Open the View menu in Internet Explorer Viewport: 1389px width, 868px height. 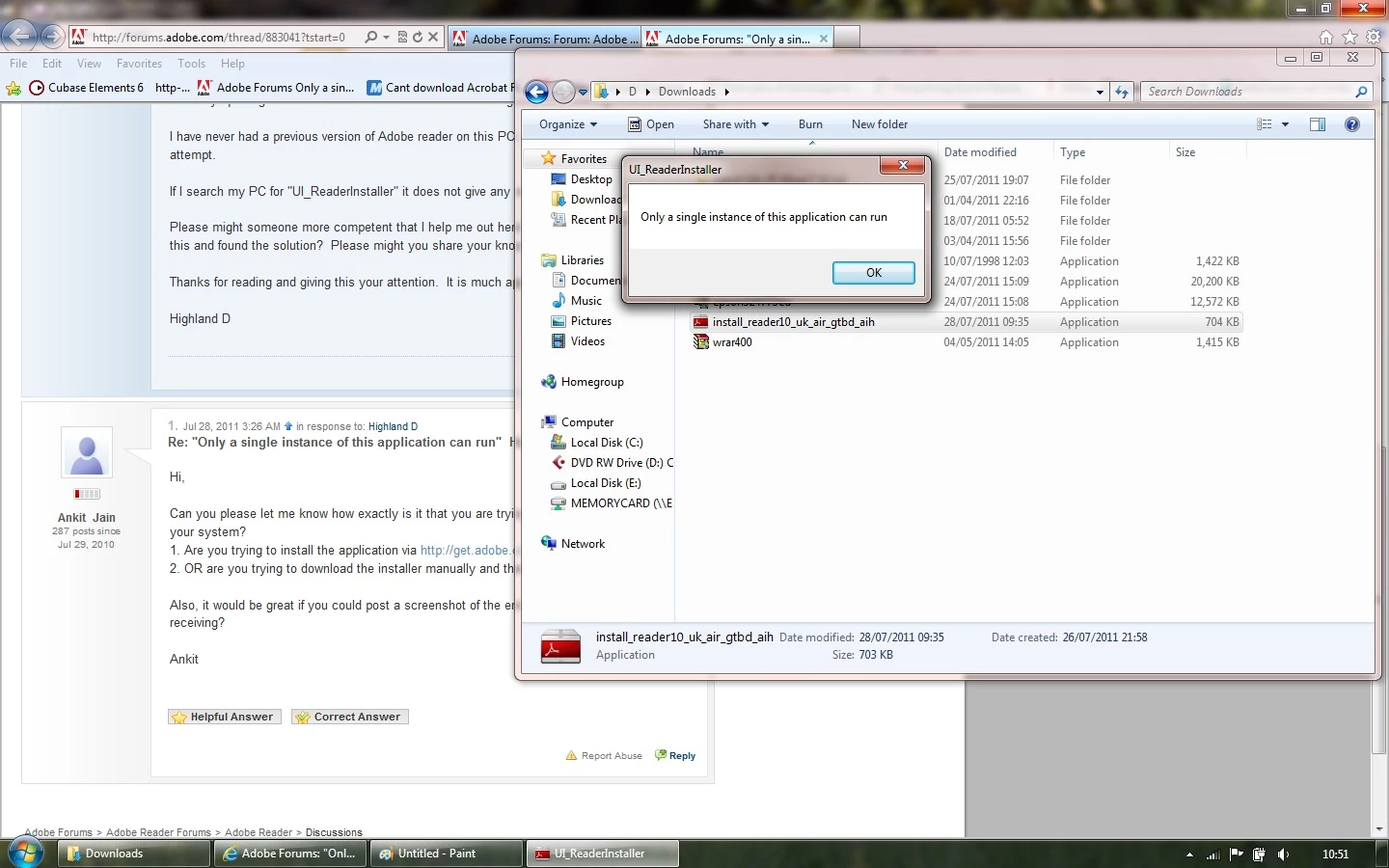point(89,64)
